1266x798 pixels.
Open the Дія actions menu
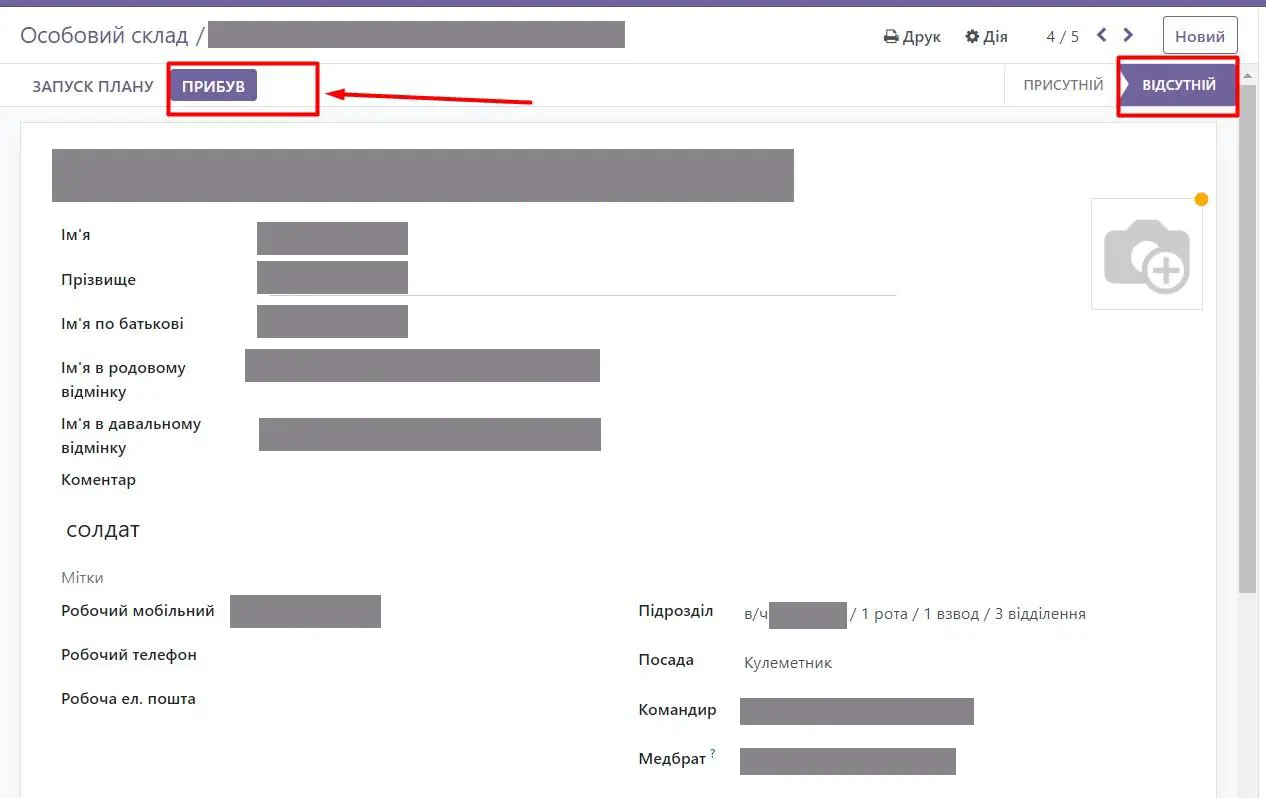click(986, 36)
